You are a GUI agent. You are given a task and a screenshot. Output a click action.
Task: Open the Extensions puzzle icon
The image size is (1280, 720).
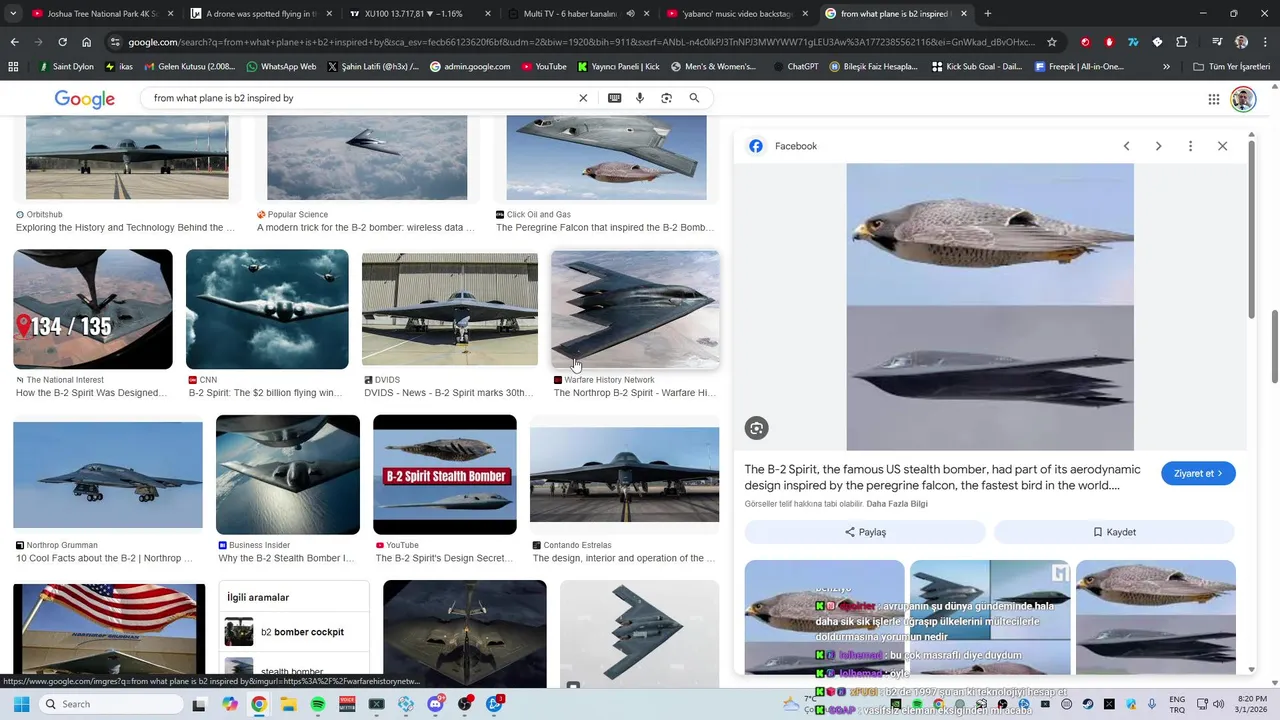(1181, 42)
